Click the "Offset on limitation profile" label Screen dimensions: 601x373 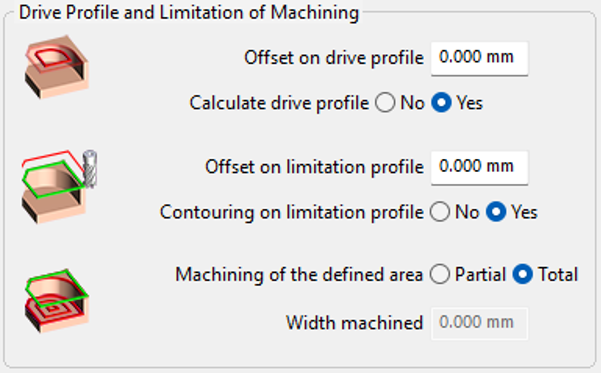pyautogui.click(x=314, y=168)
